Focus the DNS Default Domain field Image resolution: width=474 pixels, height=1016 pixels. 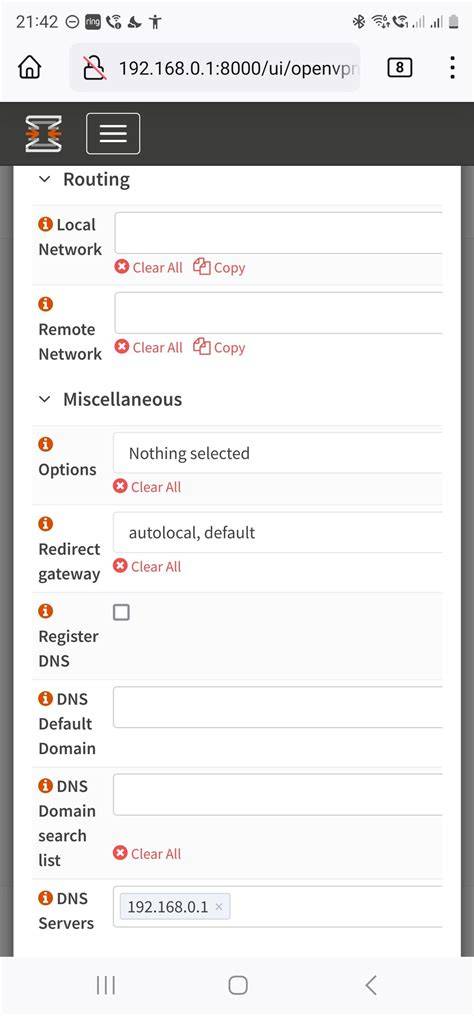pos(278,708)
